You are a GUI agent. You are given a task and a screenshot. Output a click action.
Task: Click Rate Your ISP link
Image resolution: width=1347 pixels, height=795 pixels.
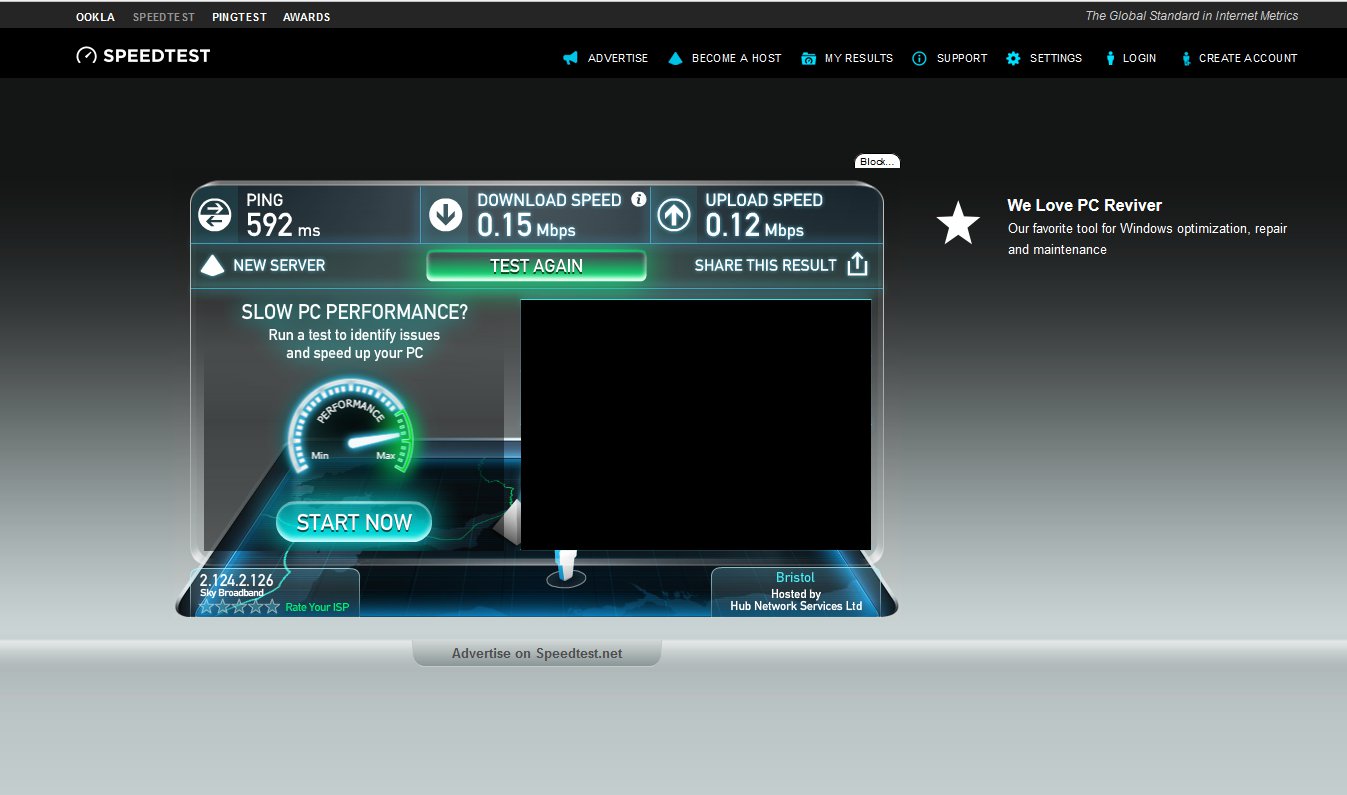(317, 607)
